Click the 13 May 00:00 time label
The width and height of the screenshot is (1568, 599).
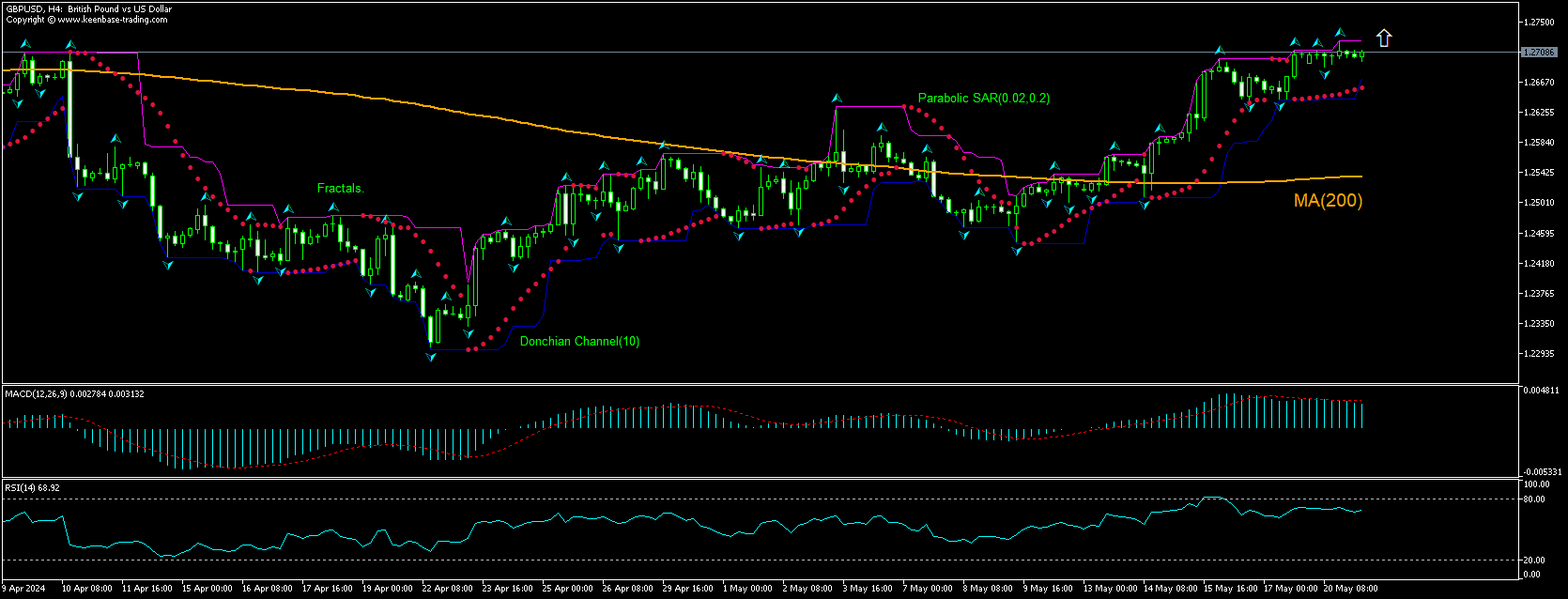coord(1111,589)
